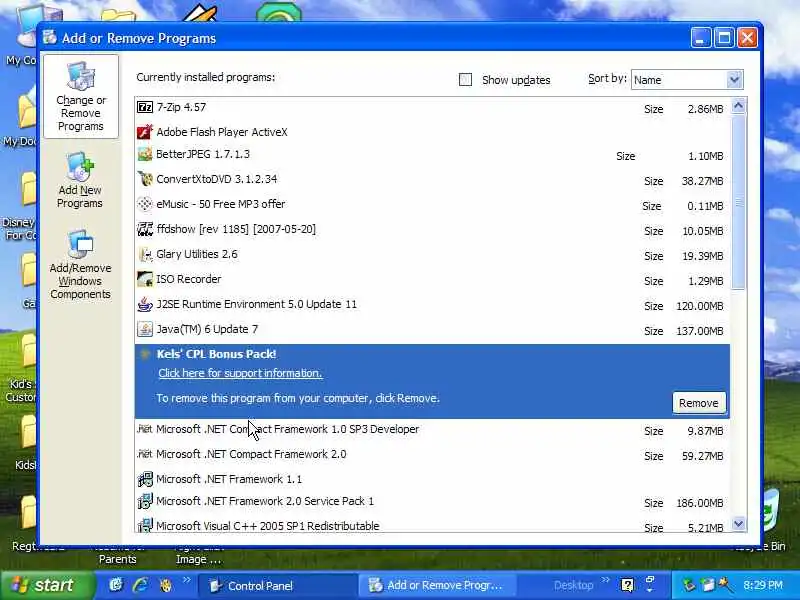Select the ffdshow [rev 1185] entry
Screen dimensions: 800x600
tap(433, 230)
